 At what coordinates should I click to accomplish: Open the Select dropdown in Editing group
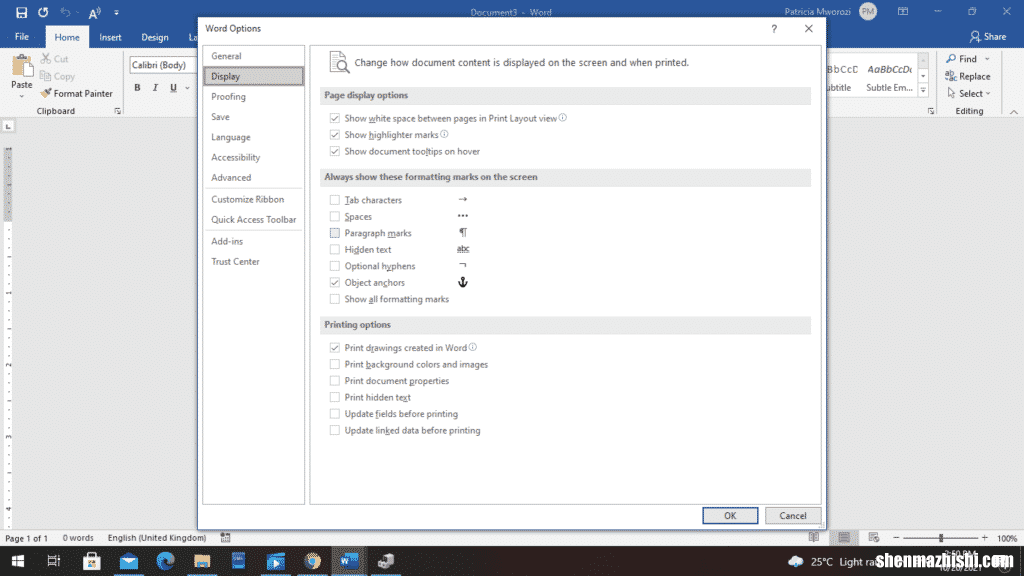pos(970,93)
